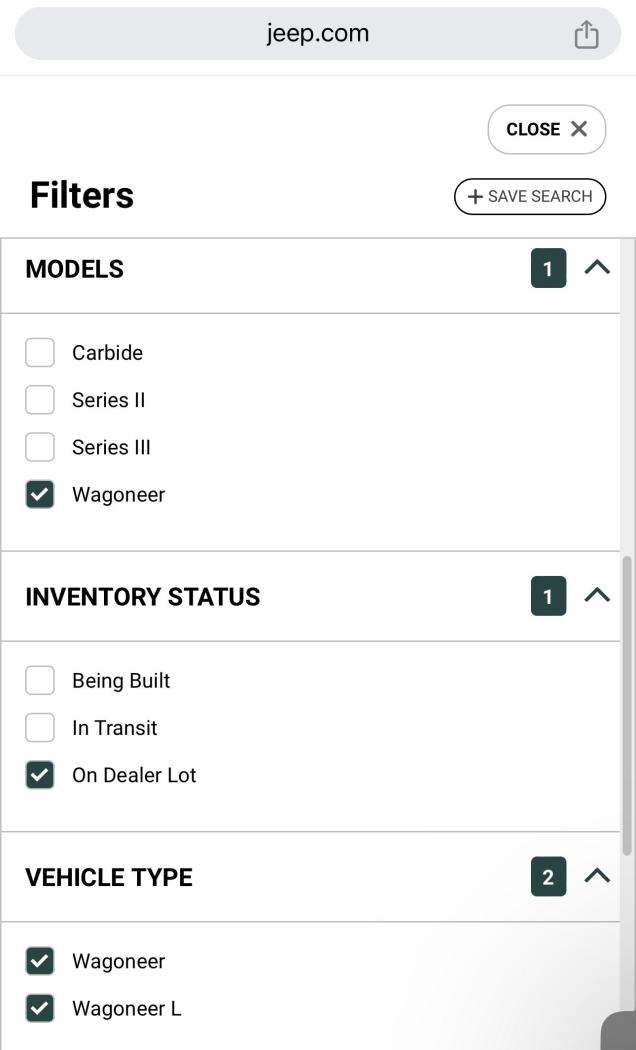Uncheck Wagoneer under Vehicle Type
The image size is (636, 1050).
[x=40, y=961]
